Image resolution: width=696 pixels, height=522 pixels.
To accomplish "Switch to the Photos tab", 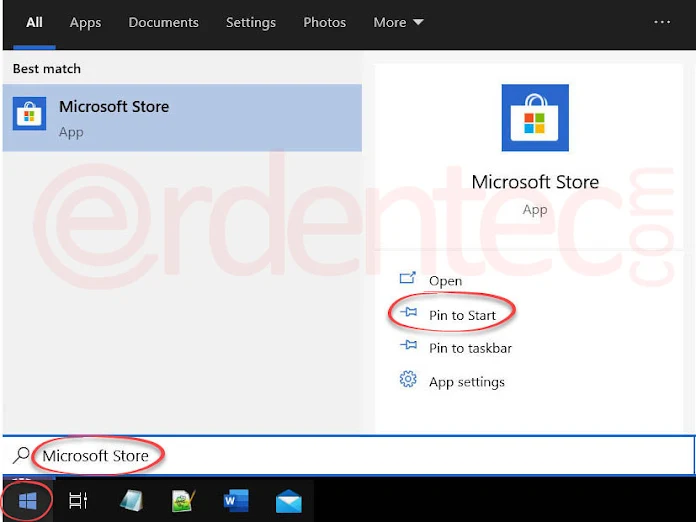I will tap(324, 22).
